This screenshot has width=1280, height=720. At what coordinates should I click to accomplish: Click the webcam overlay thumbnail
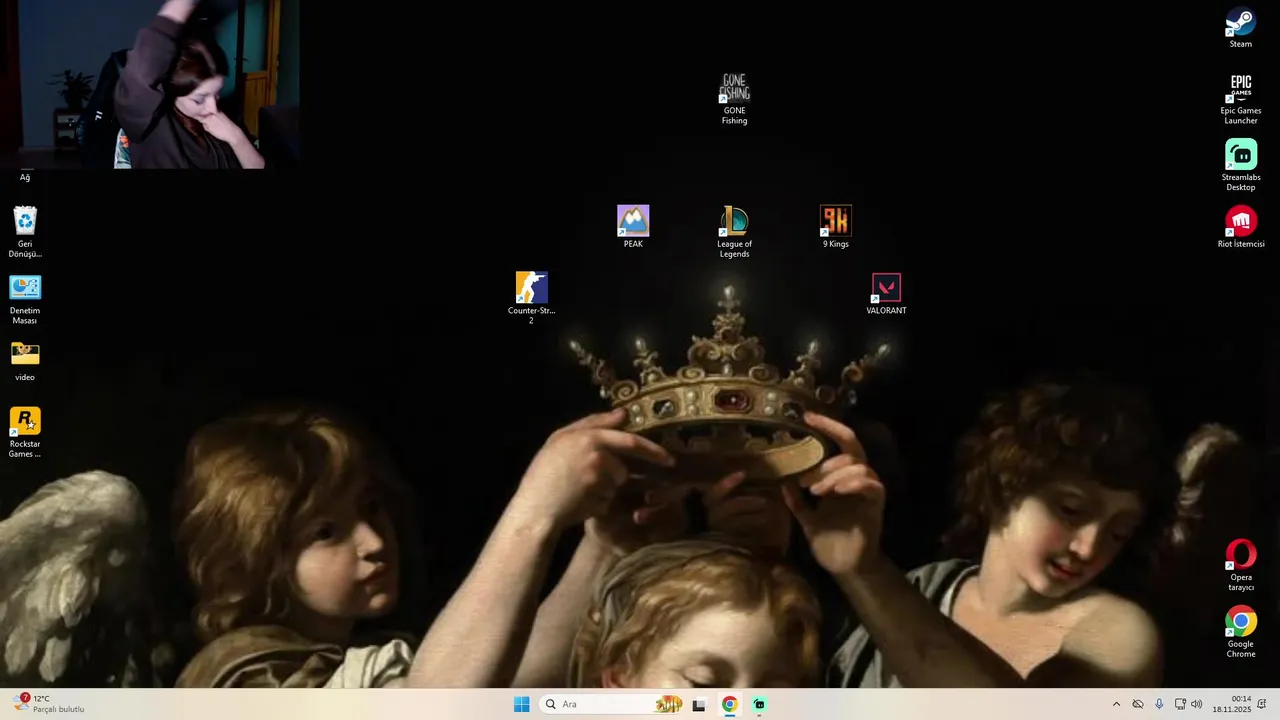[149, 84]
